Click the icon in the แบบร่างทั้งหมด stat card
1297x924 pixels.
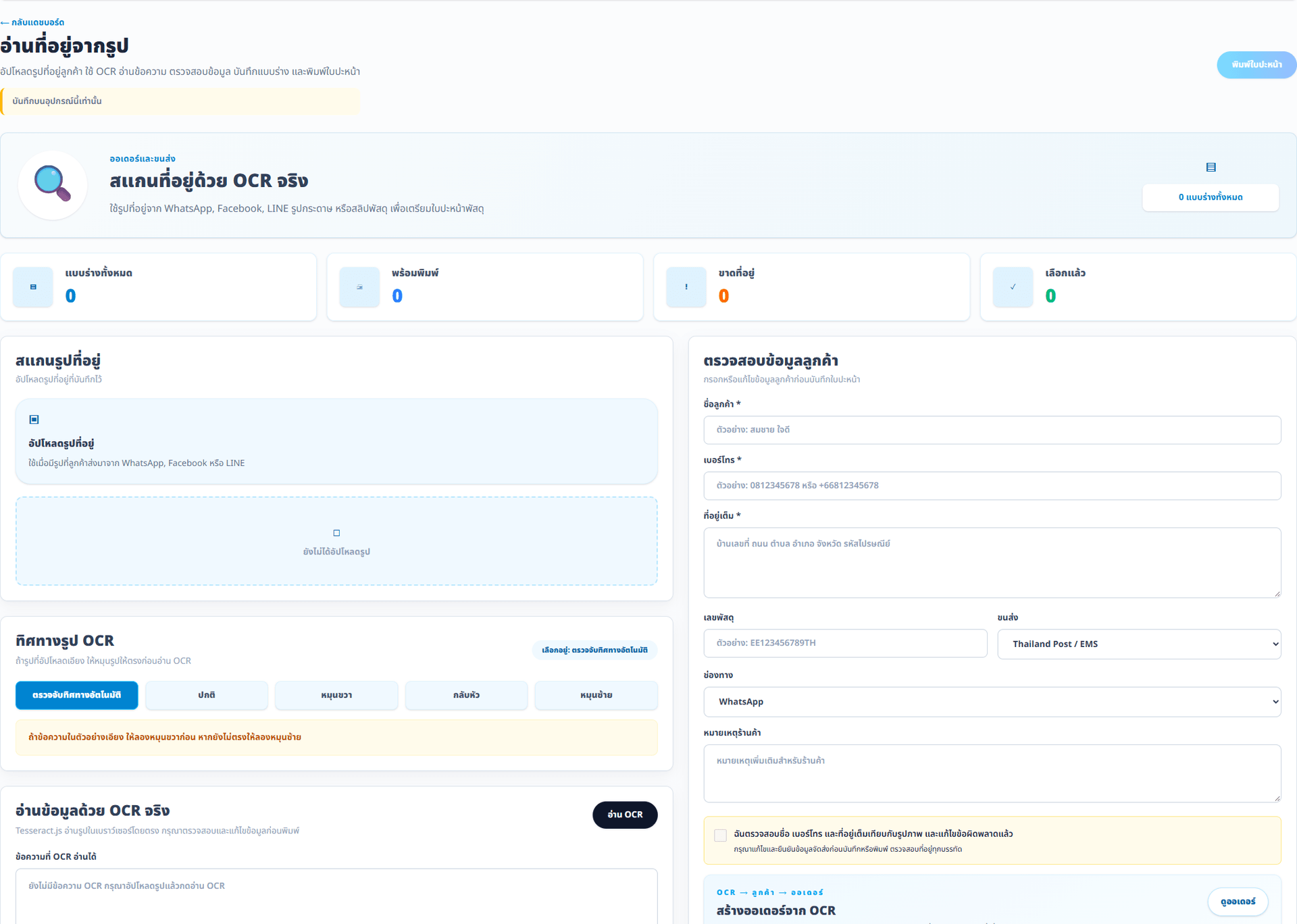(33, 287)
